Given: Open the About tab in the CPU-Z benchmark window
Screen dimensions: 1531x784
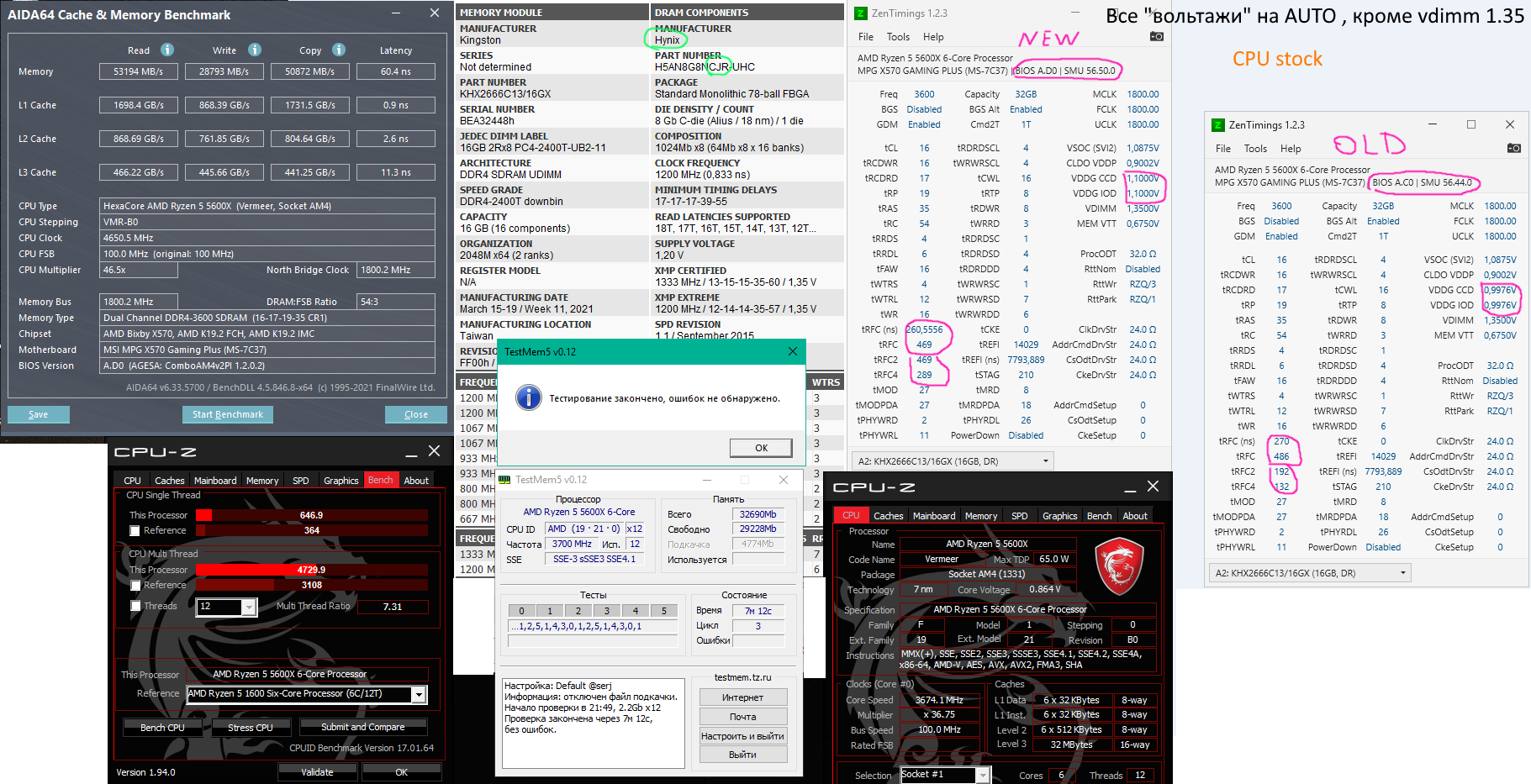Looking at the screenshot, I should click(416, 481).
